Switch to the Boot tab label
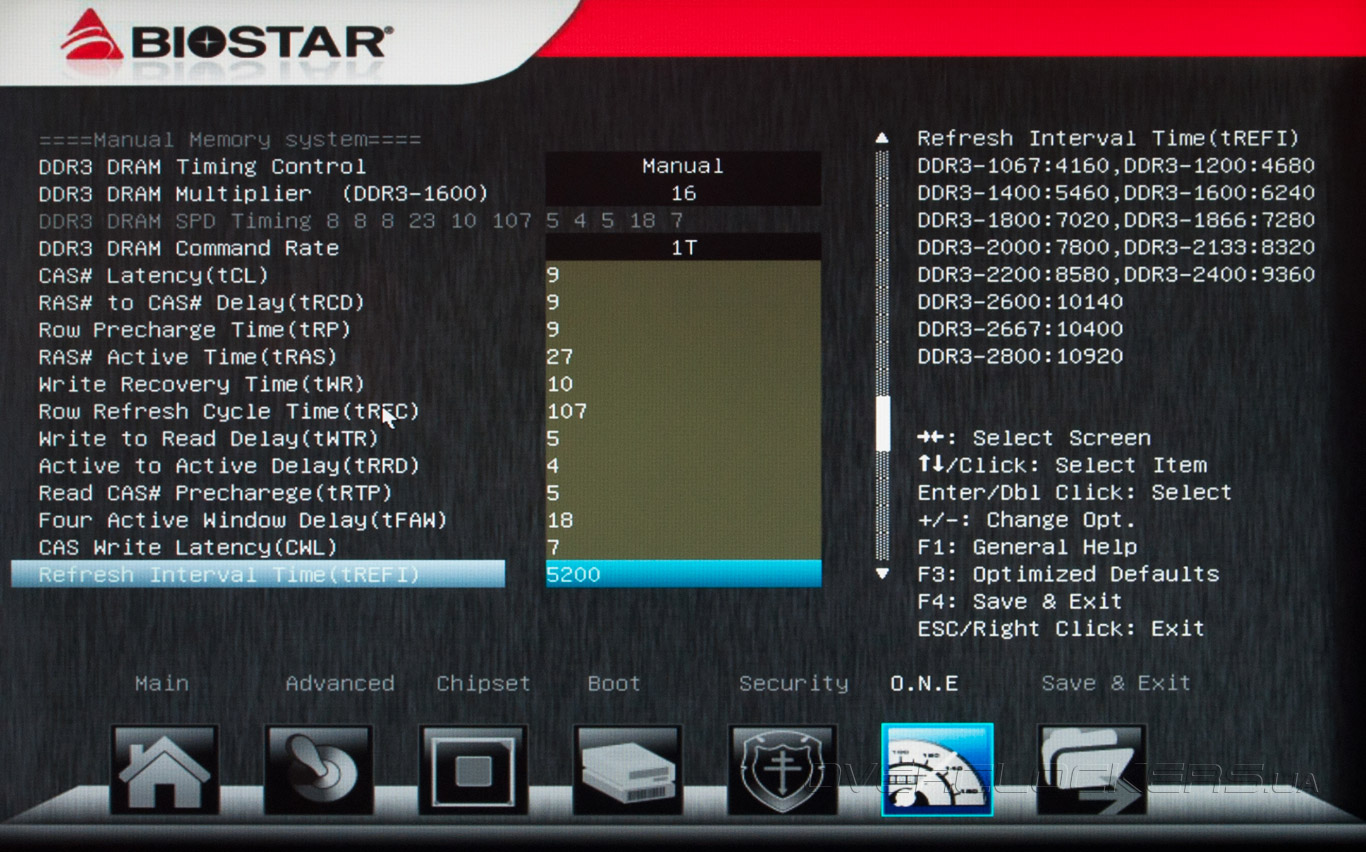 coord(614,684)
